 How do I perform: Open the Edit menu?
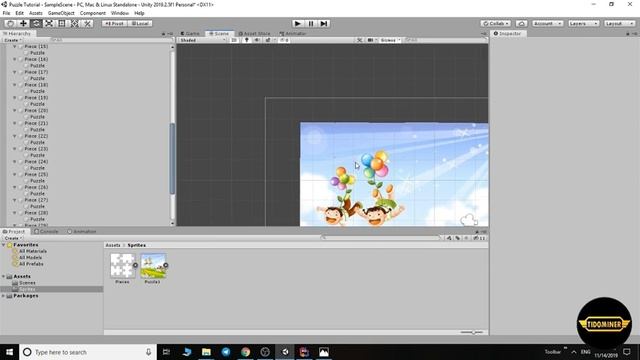(19, 13)
